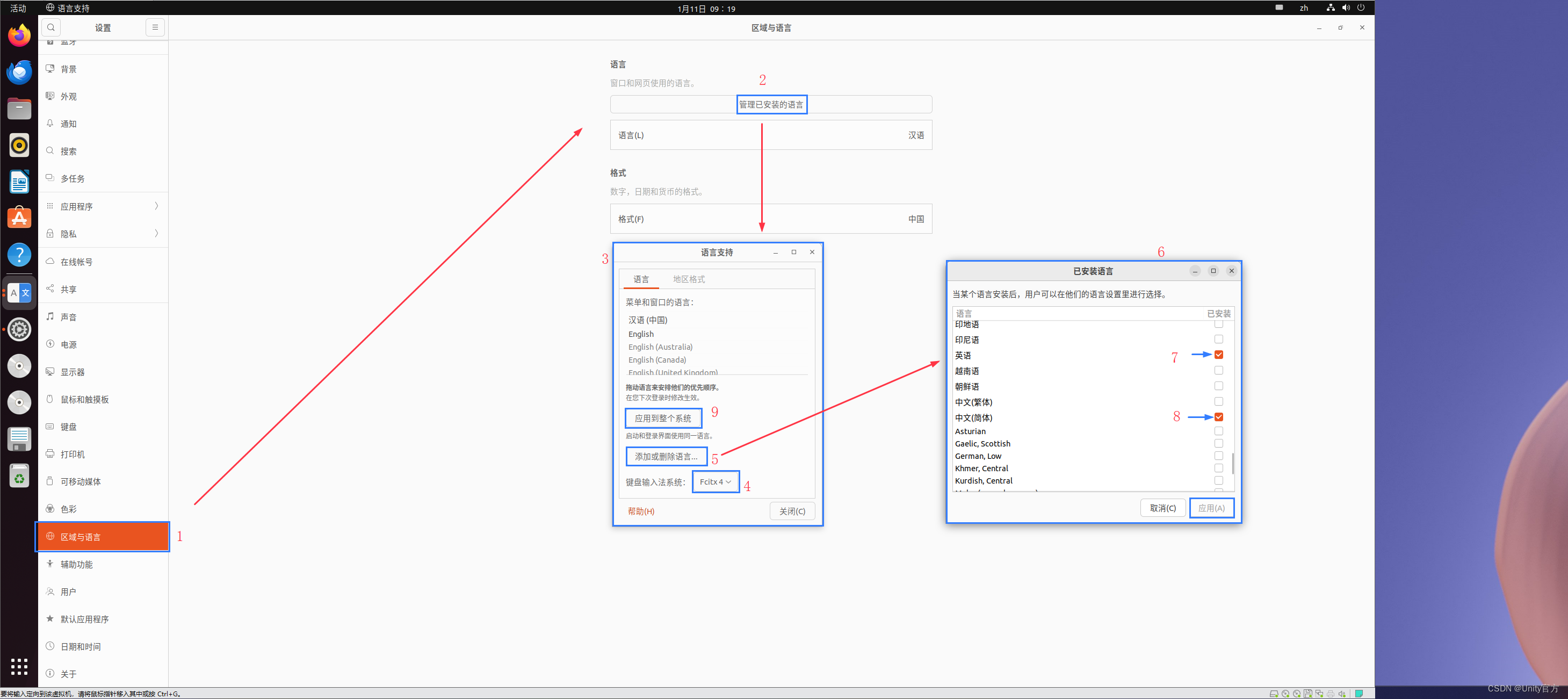Click 应用到整个系统 button

pyautogui.click(x=663, y=419)
